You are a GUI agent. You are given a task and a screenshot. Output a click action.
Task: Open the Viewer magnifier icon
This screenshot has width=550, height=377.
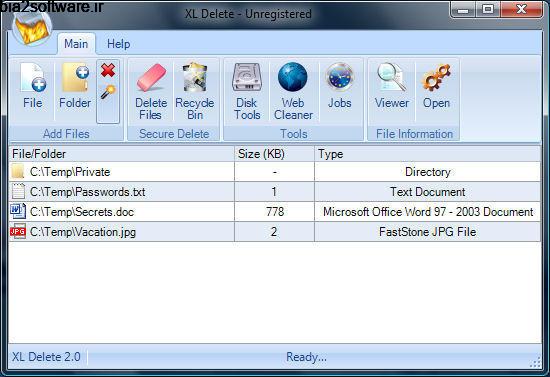[x=391, y=77]
